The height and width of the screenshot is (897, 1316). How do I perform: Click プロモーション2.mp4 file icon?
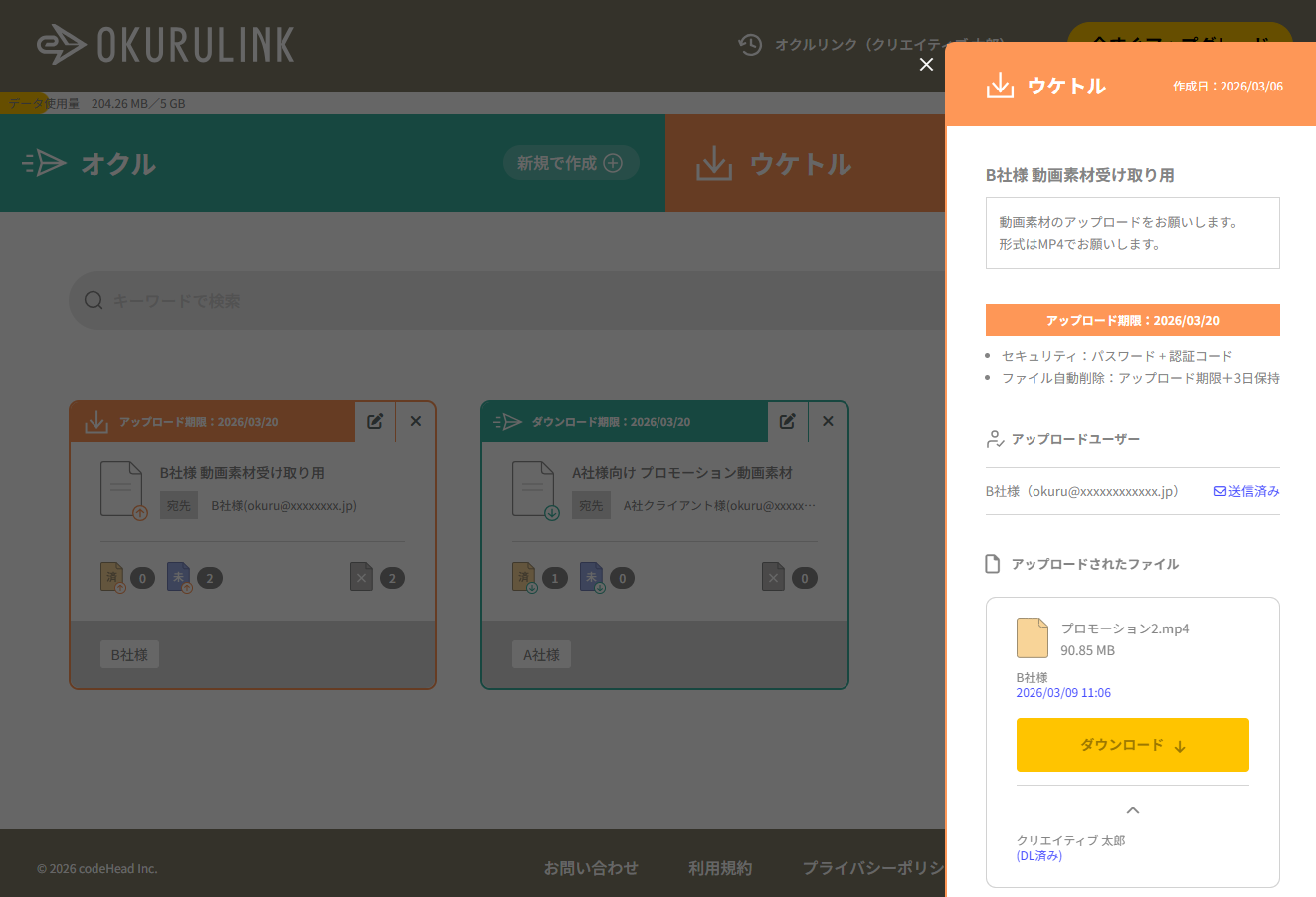pos(1033,637)
